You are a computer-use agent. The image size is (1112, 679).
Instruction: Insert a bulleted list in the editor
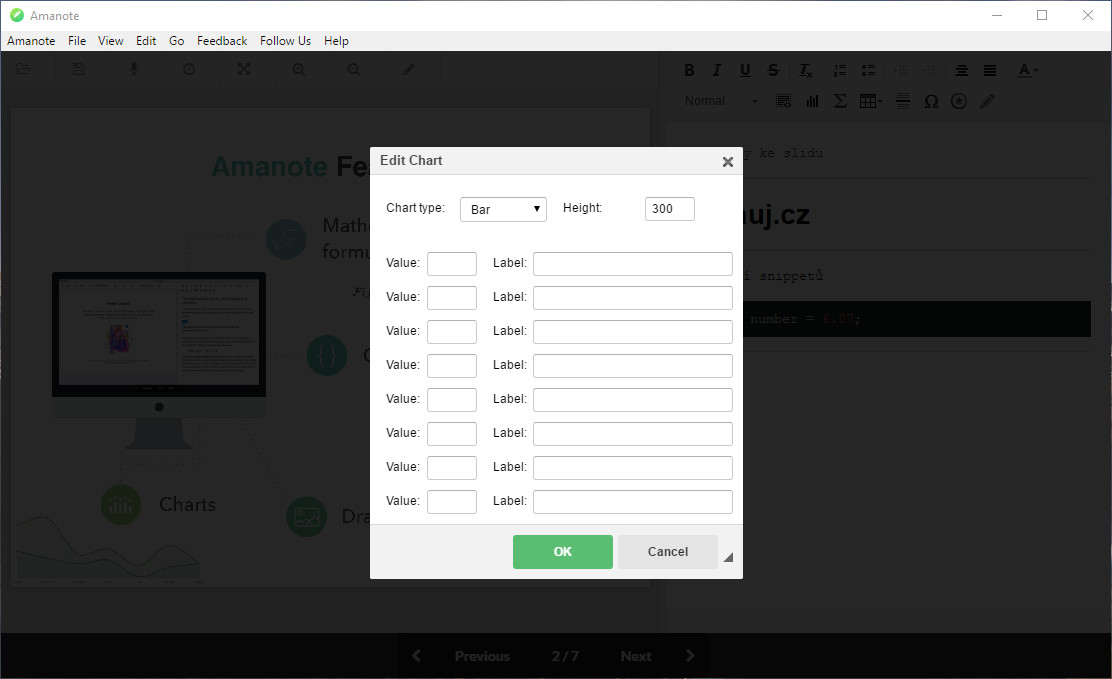click(x=868, y=70)
